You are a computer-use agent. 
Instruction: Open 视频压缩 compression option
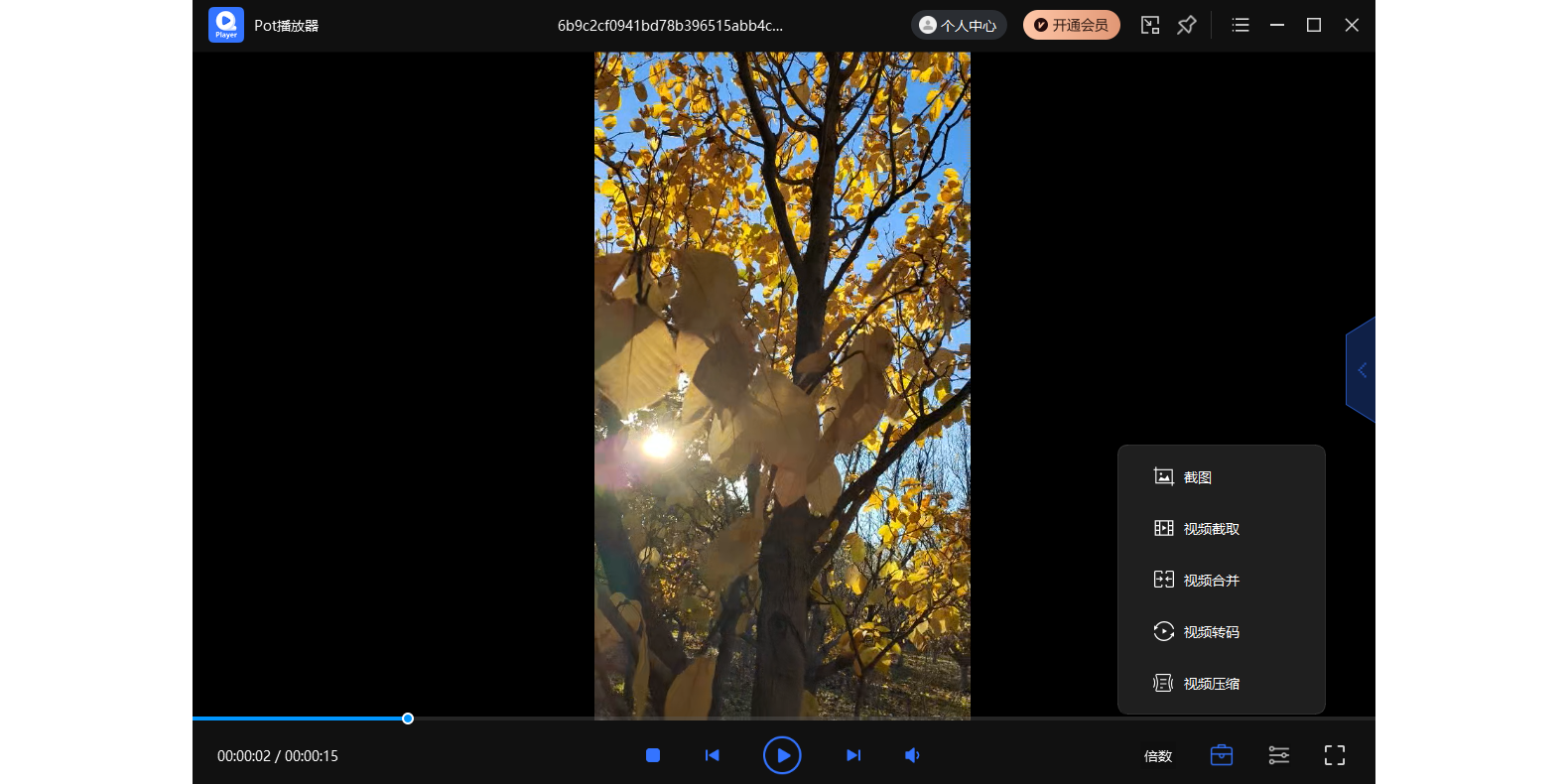(x=1211, y=684)
